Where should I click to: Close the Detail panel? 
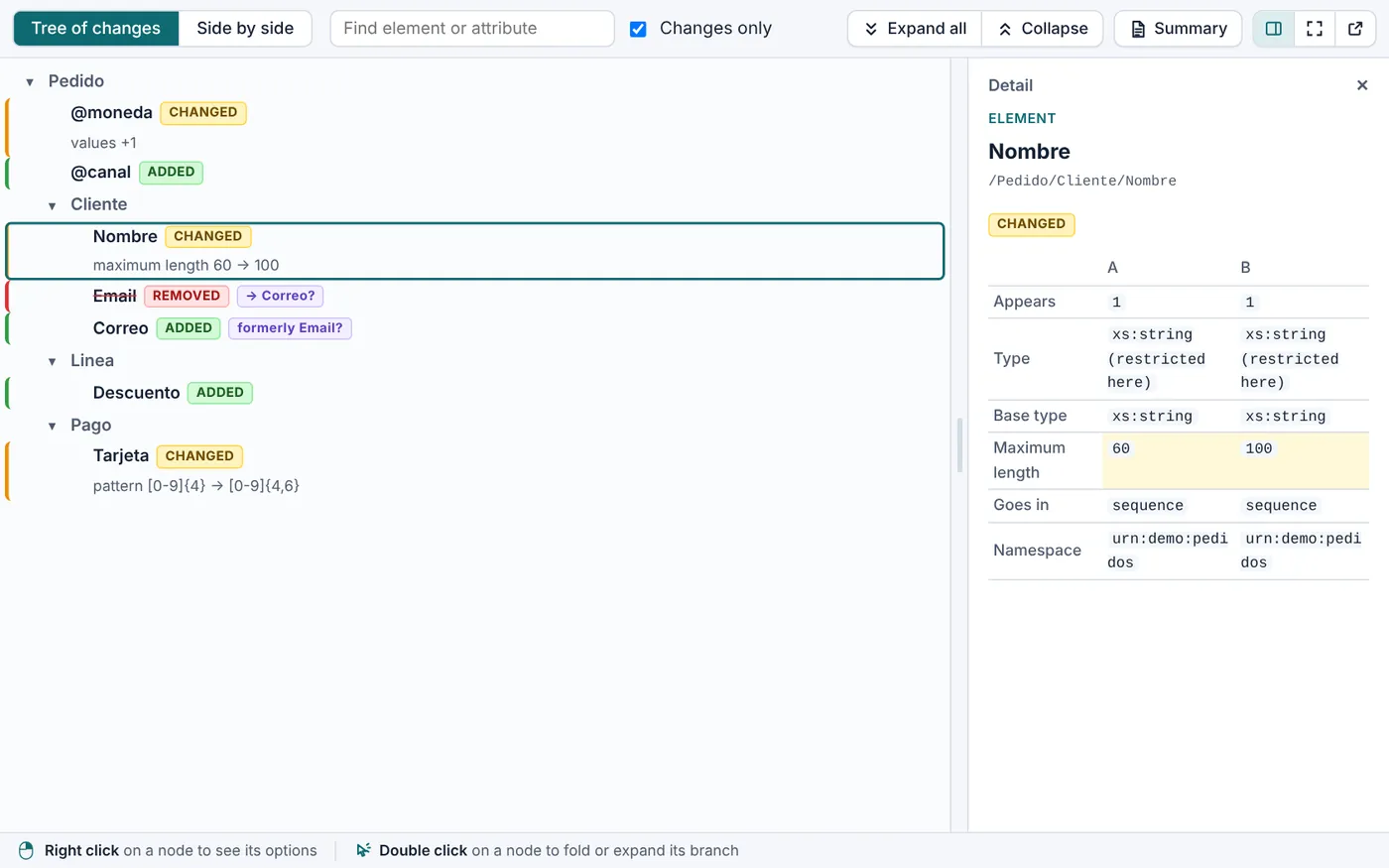(x=1362, y=85)
